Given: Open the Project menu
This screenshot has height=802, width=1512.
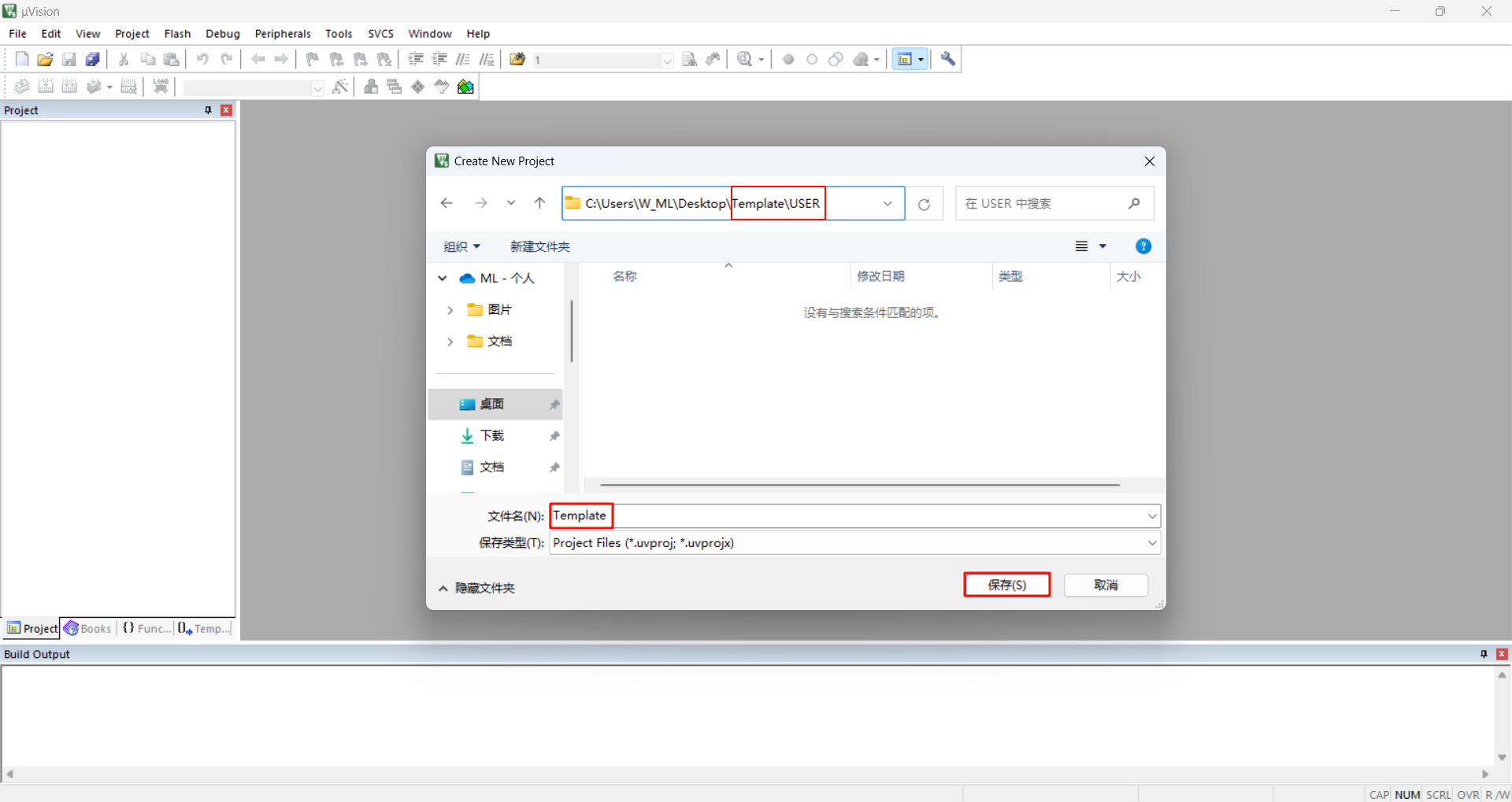Looking at the screenshot, I should [132, 33].
